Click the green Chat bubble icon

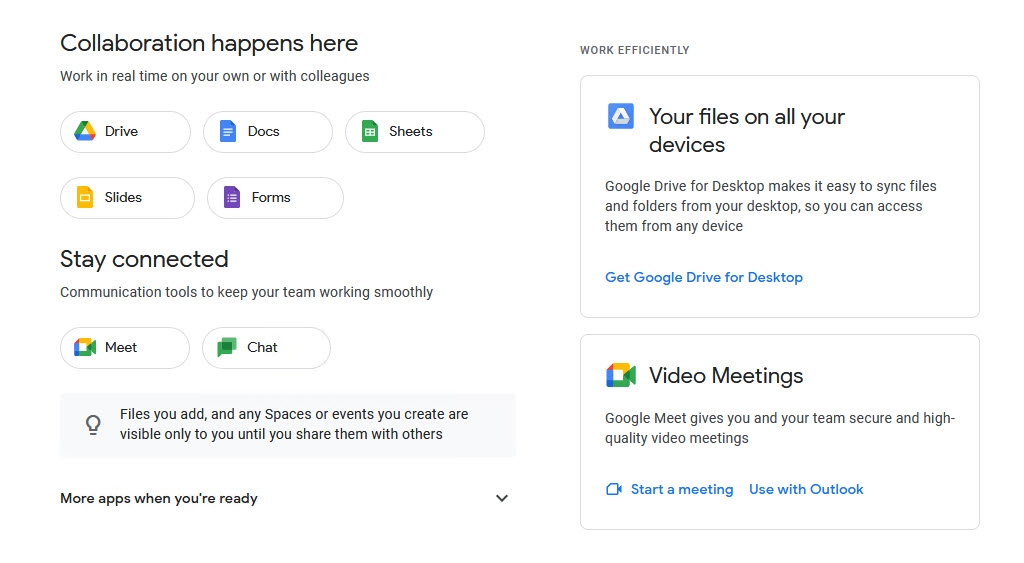pos(227,347)
